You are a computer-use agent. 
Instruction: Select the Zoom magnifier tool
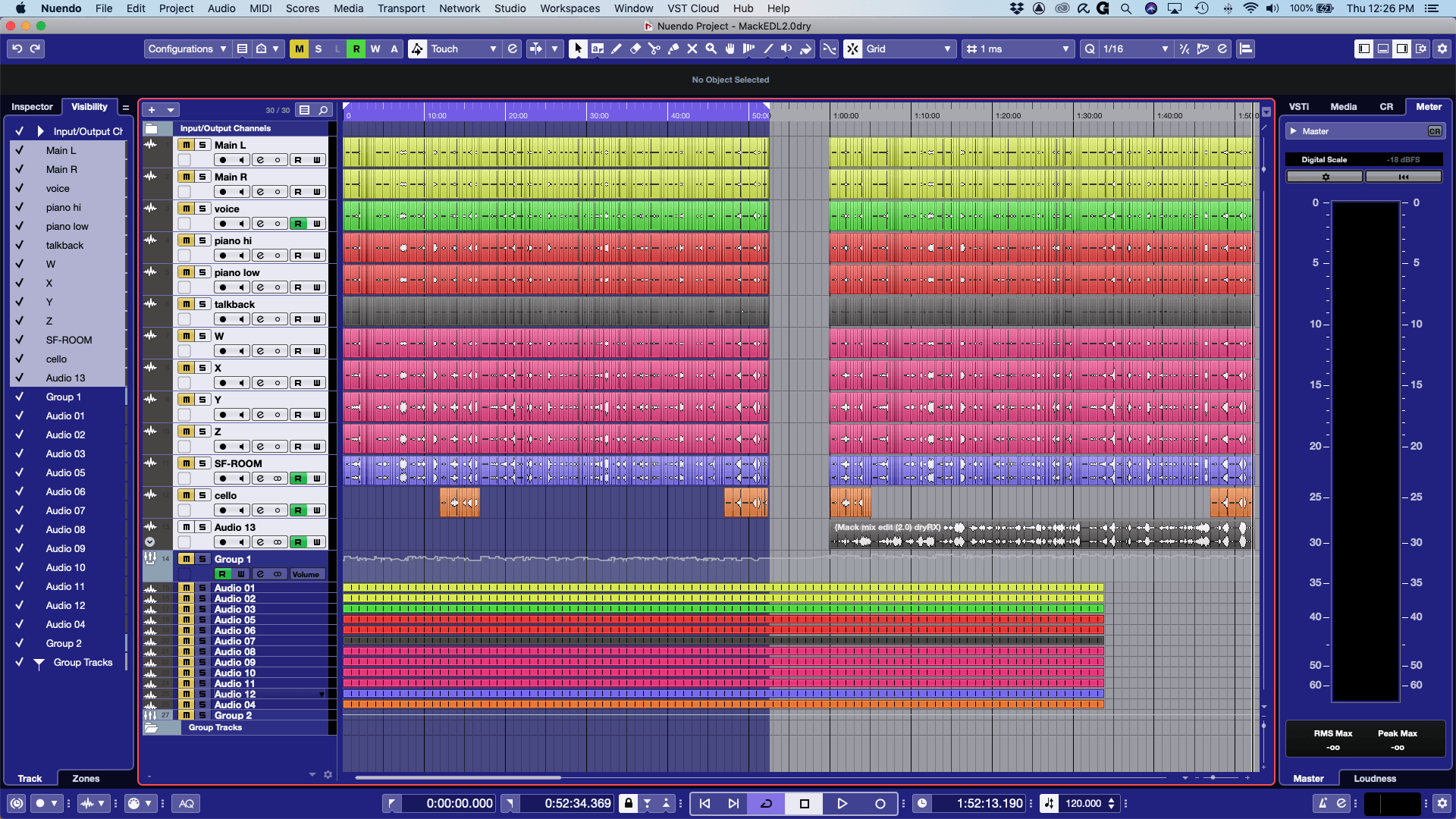pyautogui.click(x=711, y=49)
